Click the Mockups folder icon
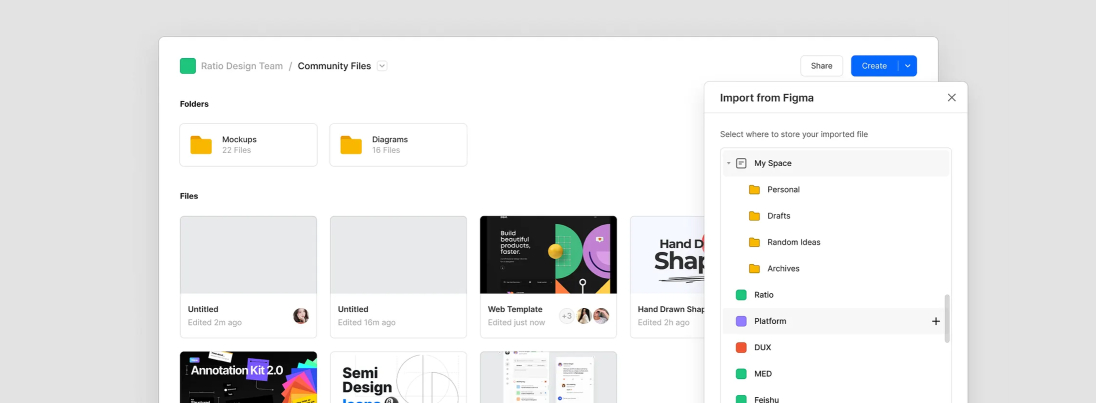The width and height of the screenshot is (1096, 403). tap(201, 145)
